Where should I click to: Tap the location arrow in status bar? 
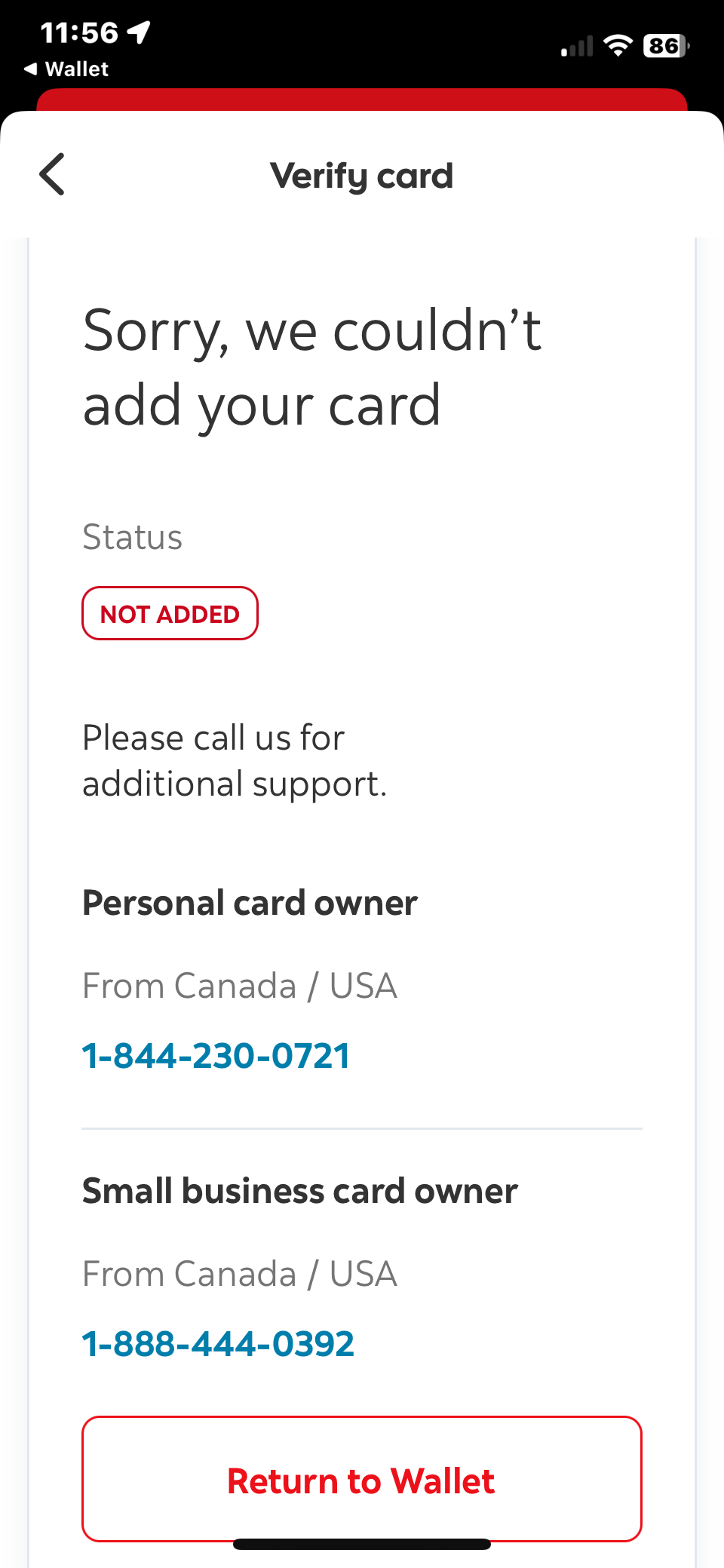(x=137, y=32)
